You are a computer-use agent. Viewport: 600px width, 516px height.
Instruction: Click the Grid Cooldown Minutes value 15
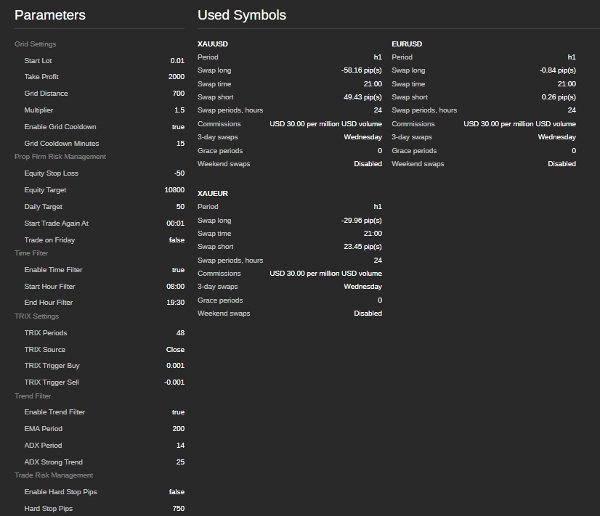click(180, 144)
